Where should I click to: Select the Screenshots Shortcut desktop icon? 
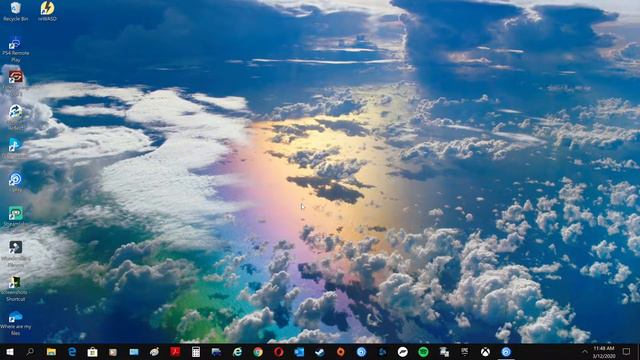point(16,288)
